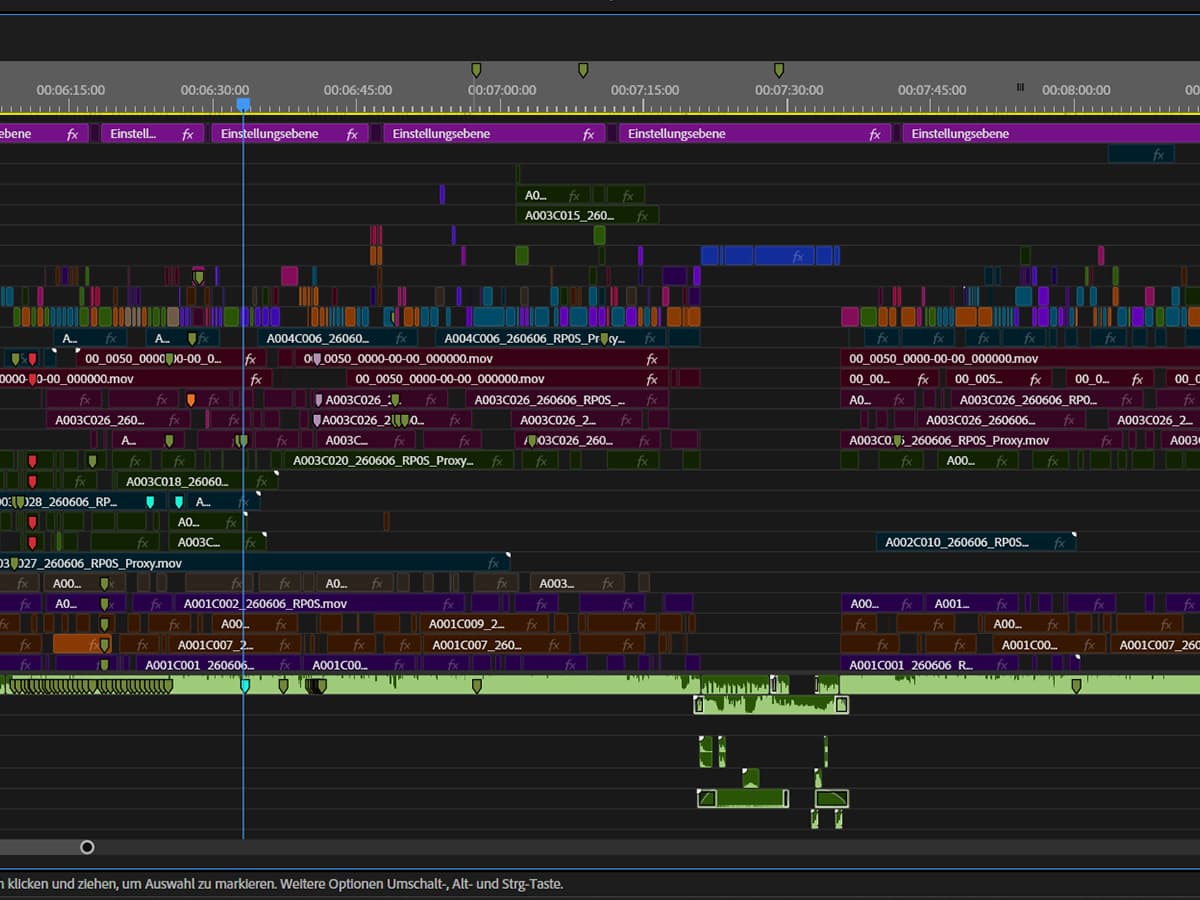Select the truncated Einstell... adjustment layer clip

pyautogui.click(x=152, y=134)
